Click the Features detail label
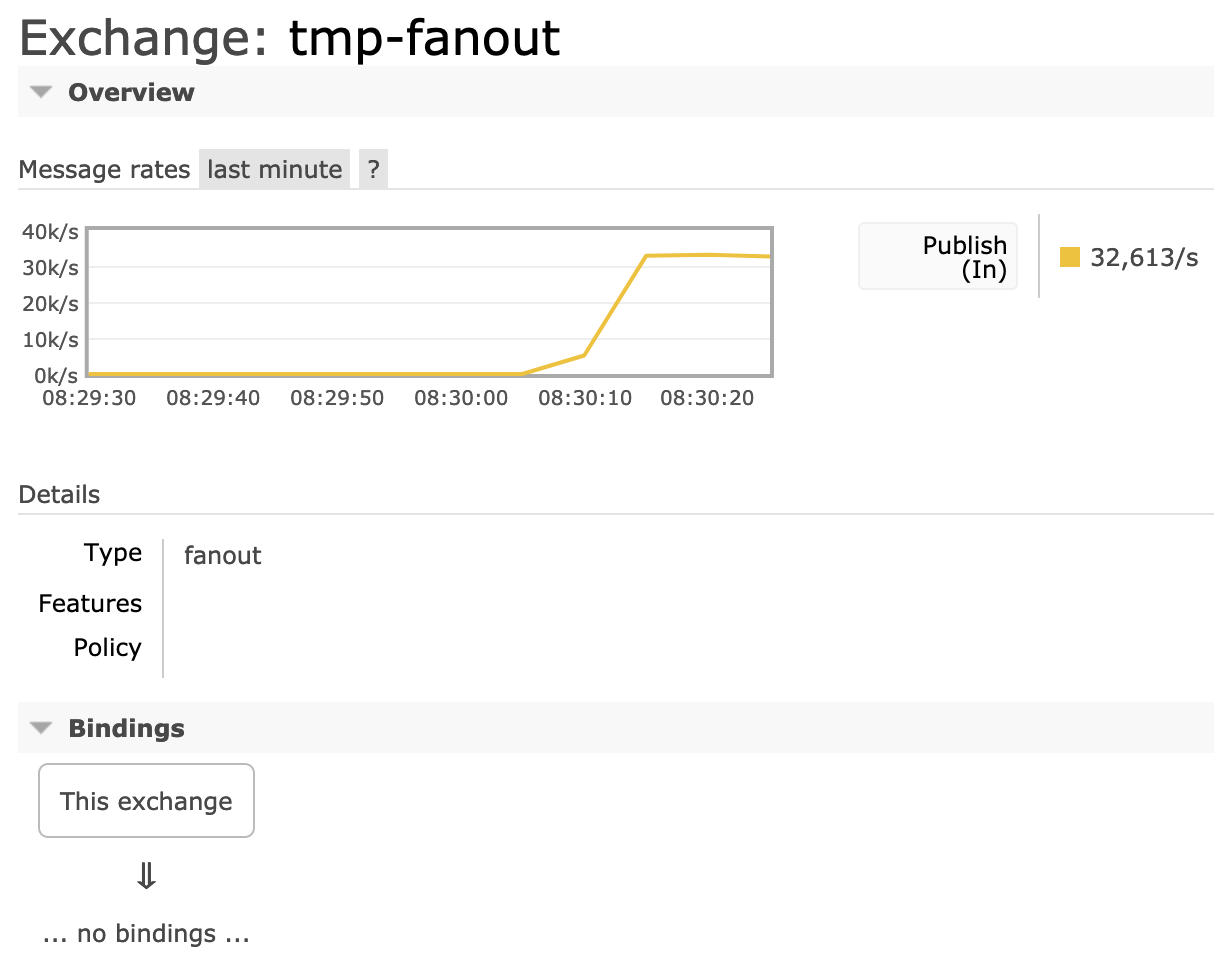 click(x=90, y=604)
